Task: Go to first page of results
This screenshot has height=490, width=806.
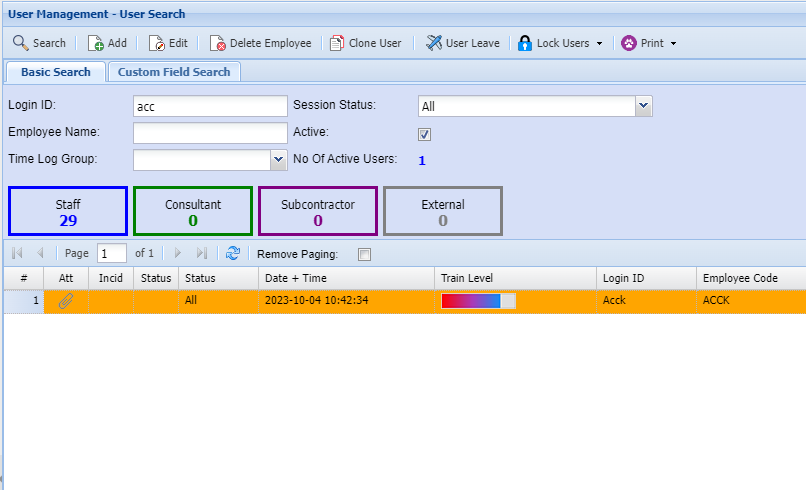Action: (x=17, y=253)
